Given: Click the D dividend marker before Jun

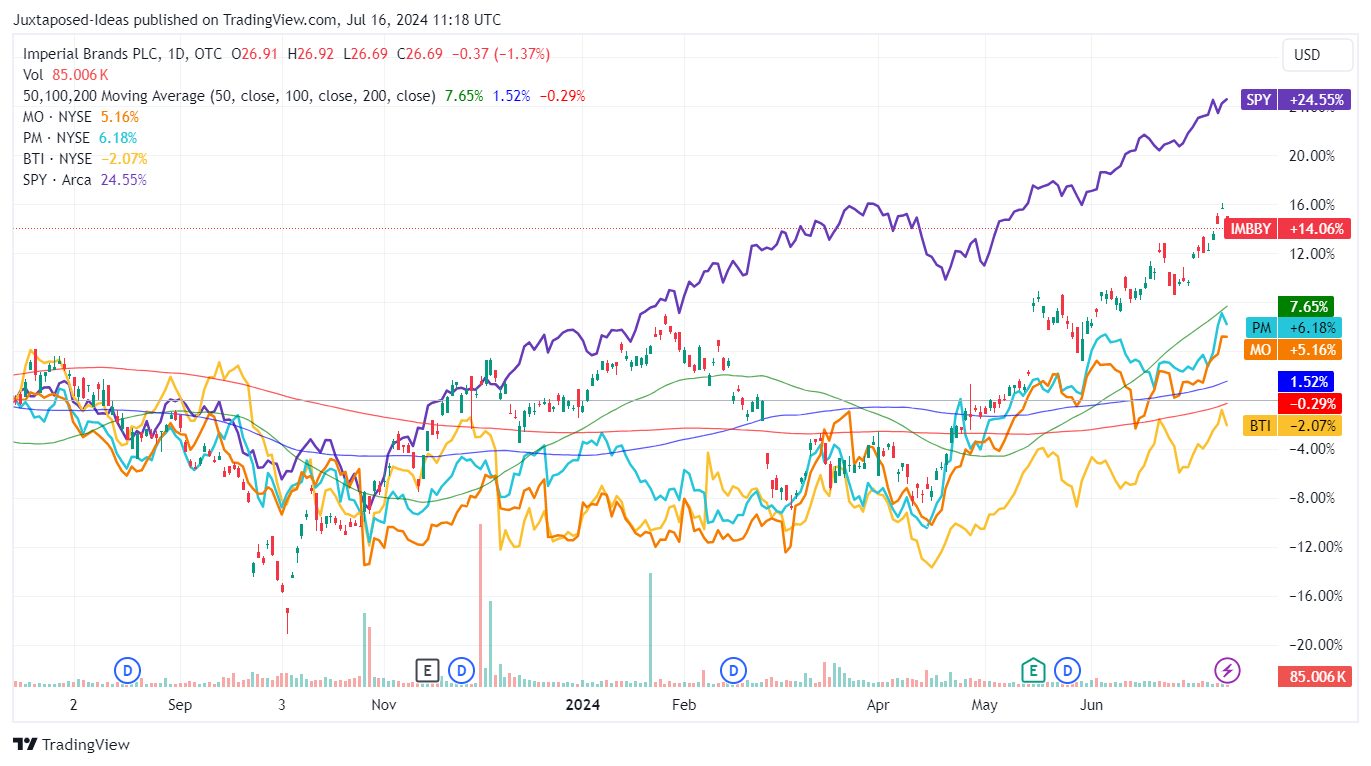Looking at the screenshot, I should (x=1068, y=669).
